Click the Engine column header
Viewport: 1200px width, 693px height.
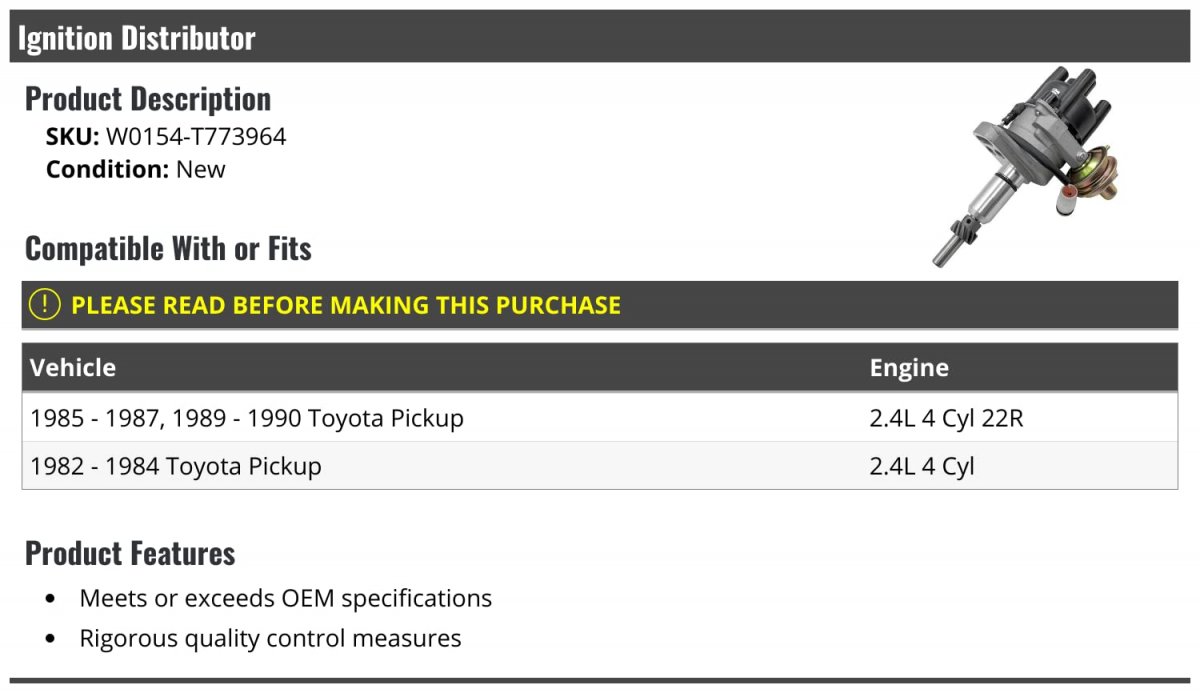[909, 367]
